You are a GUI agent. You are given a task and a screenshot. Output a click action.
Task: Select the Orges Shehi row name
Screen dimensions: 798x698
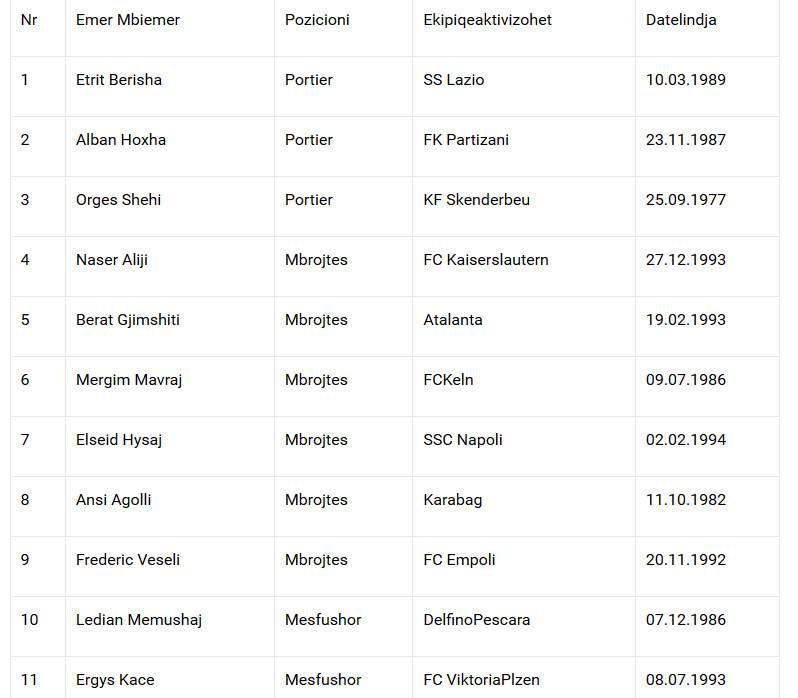click(x=118, y=200)
